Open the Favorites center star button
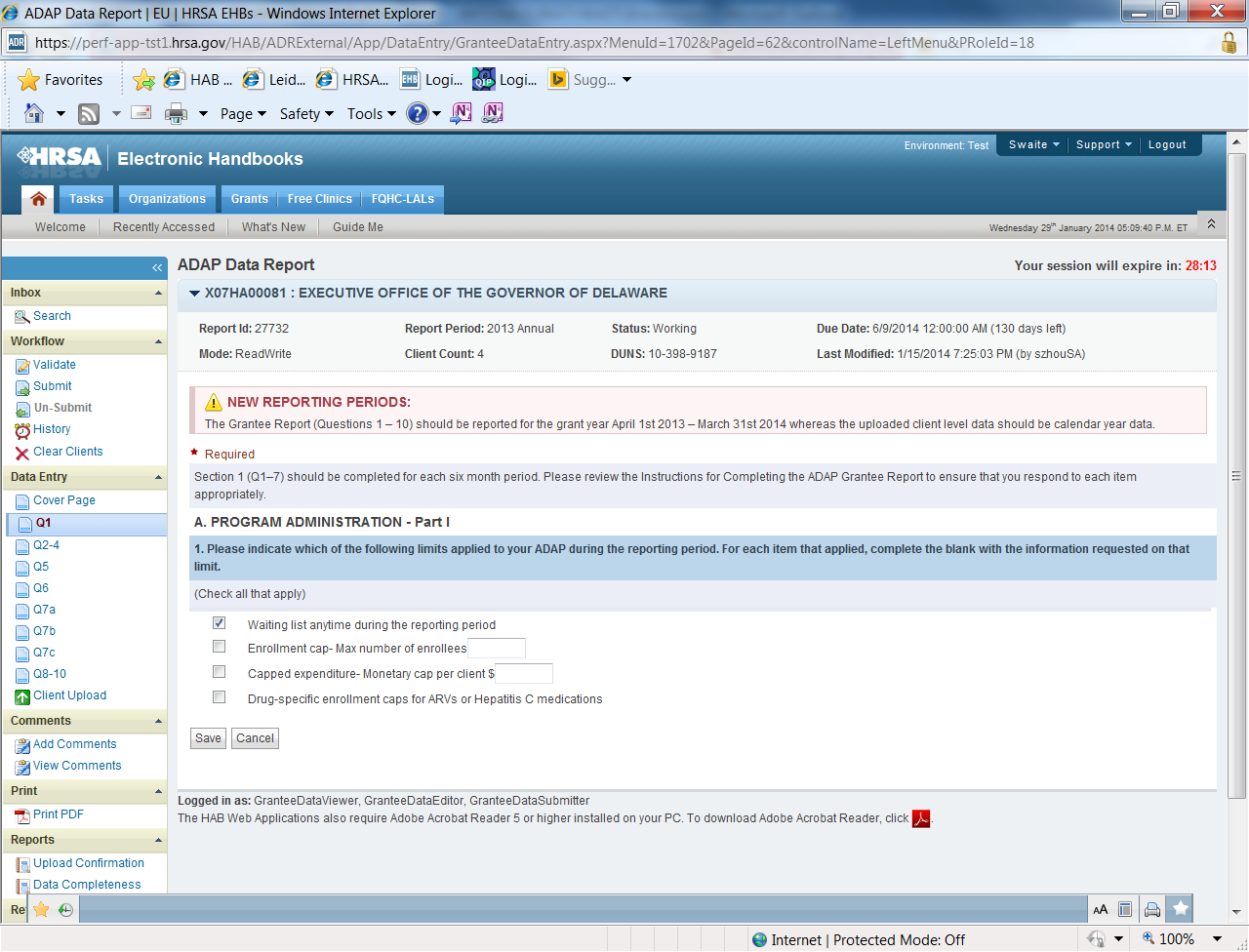The height and width of the screenshot is (952, 1249). coord(60,80)
